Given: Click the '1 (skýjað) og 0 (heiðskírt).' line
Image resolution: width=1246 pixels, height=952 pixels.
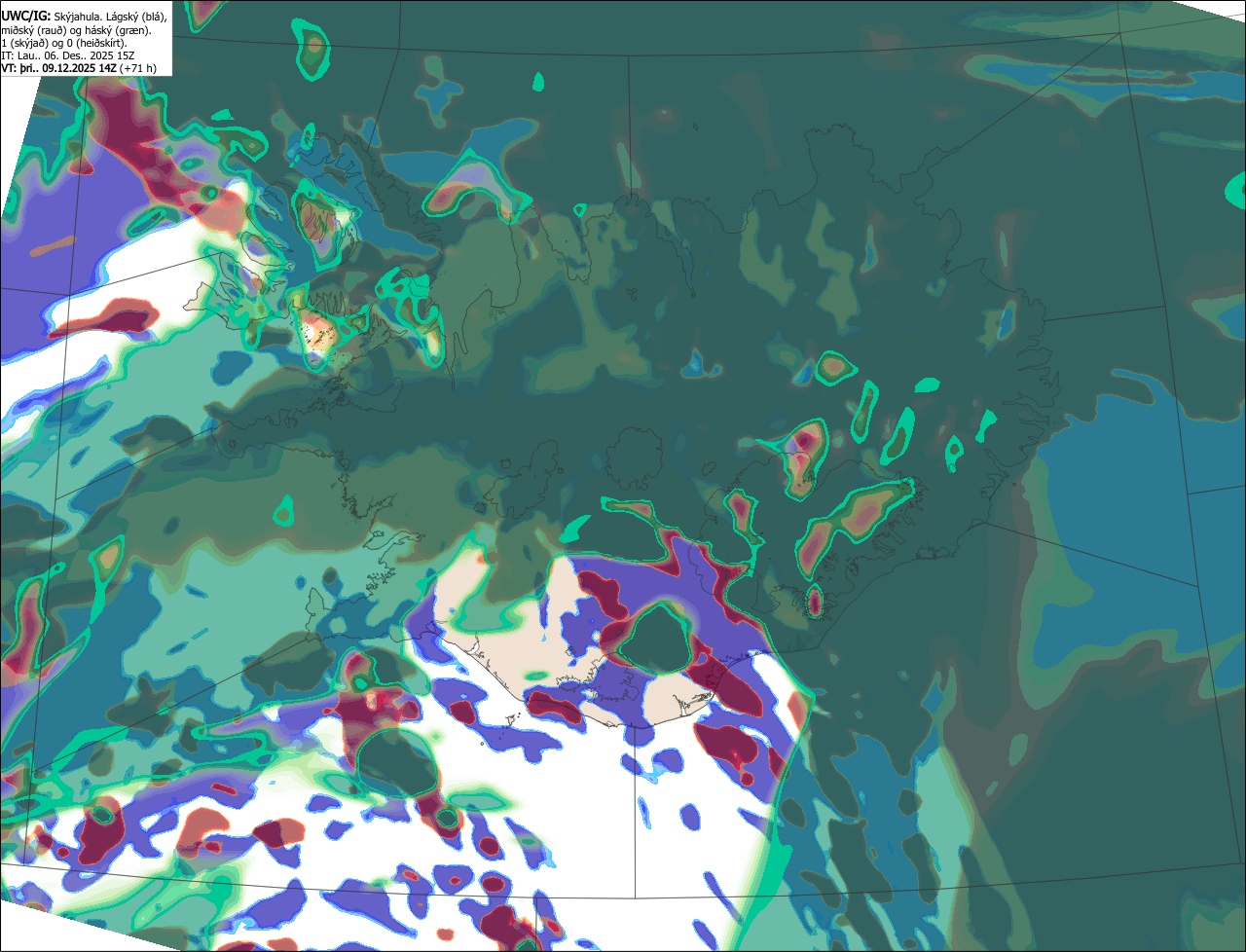Looking at the screenshot, I should [x=64, y=44].
